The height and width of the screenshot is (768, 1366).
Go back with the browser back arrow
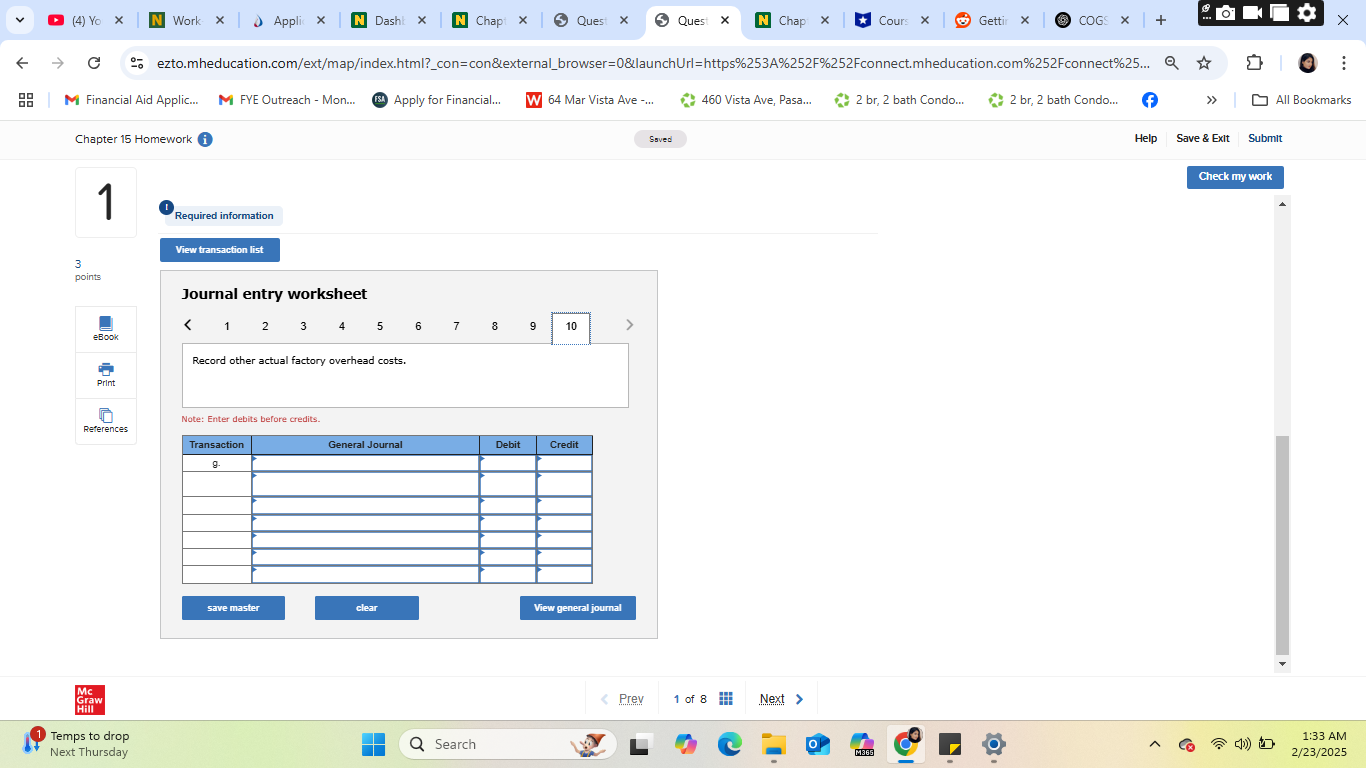pos(23,63)
